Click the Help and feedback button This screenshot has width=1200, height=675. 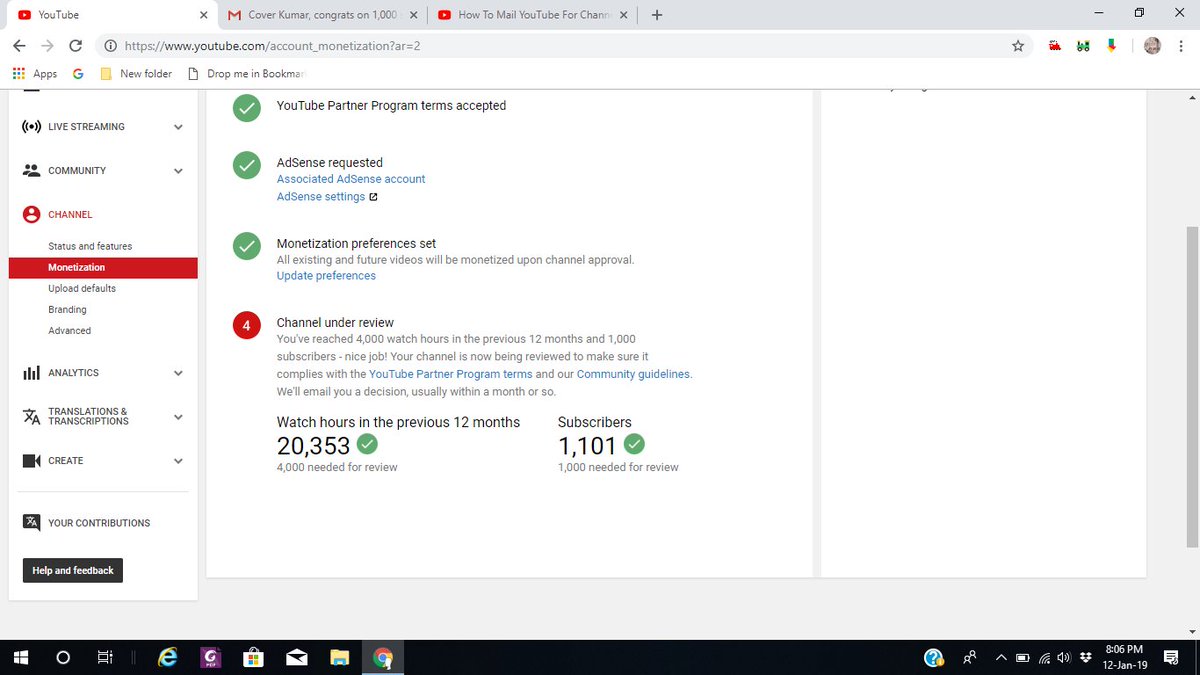click(x=72, y=570)
